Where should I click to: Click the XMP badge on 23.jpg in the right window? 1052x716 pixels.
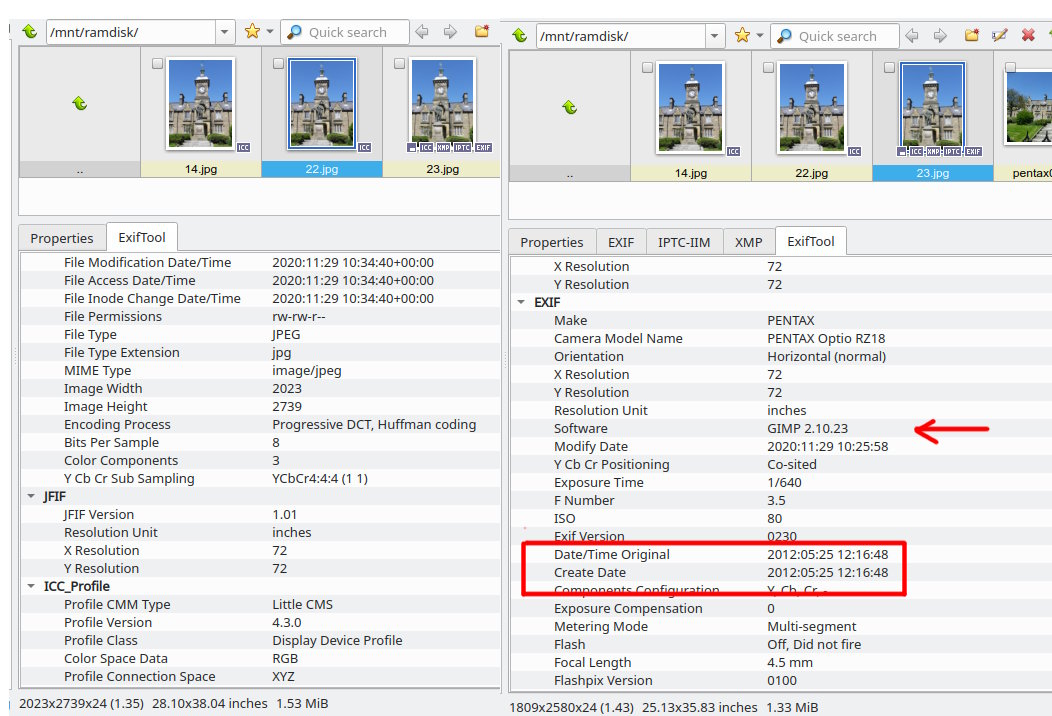click(933, 152)
